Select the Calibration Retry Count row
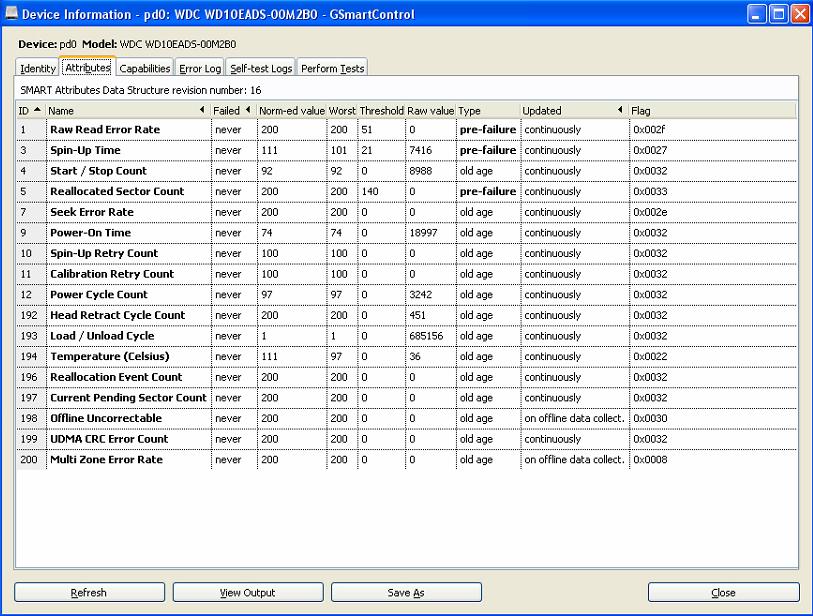 pyautogui.click(x=406, y=274)
